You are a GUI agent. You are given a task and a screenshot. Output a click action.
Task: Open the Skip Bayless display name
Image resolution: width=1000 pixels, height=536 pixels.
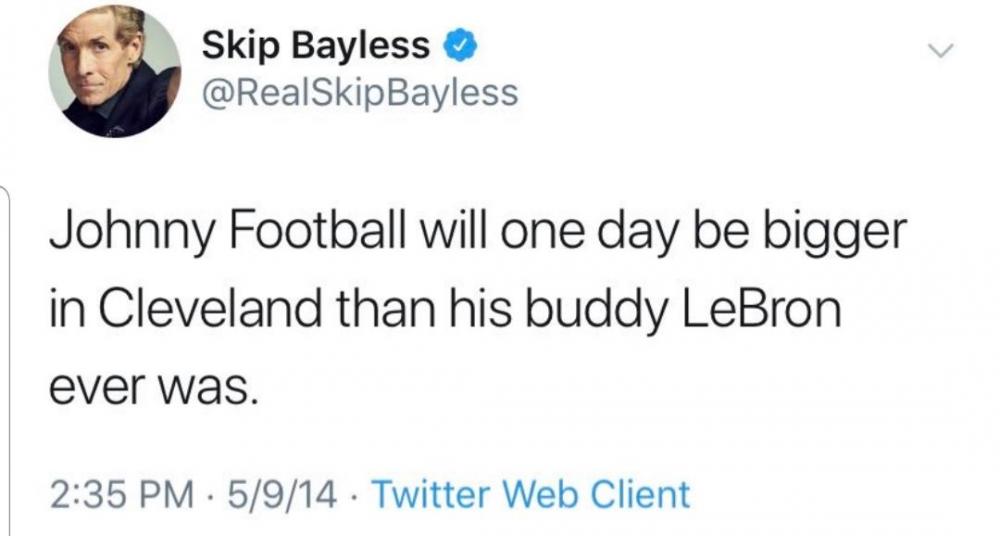click(316, 47)
